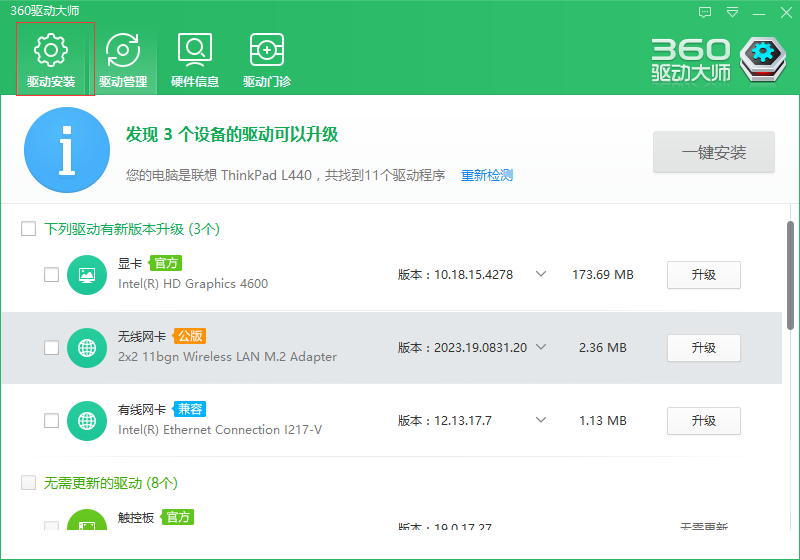
Task: Check the 无线网卡 driver checkbox
Action: click(52, 347)
